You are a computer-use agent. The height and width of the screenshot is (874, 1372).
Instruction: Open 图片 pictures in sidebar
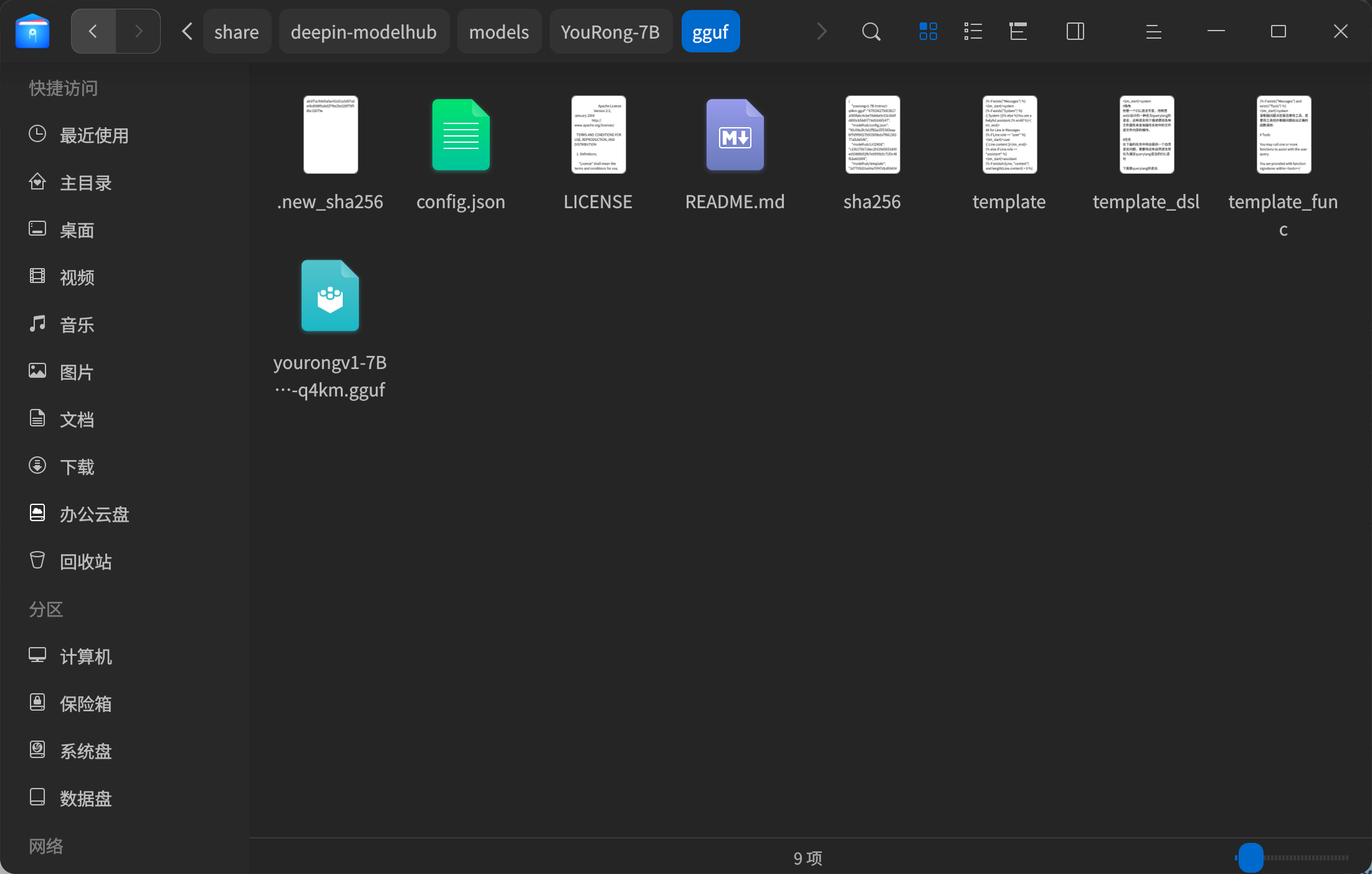coord(125,372)
